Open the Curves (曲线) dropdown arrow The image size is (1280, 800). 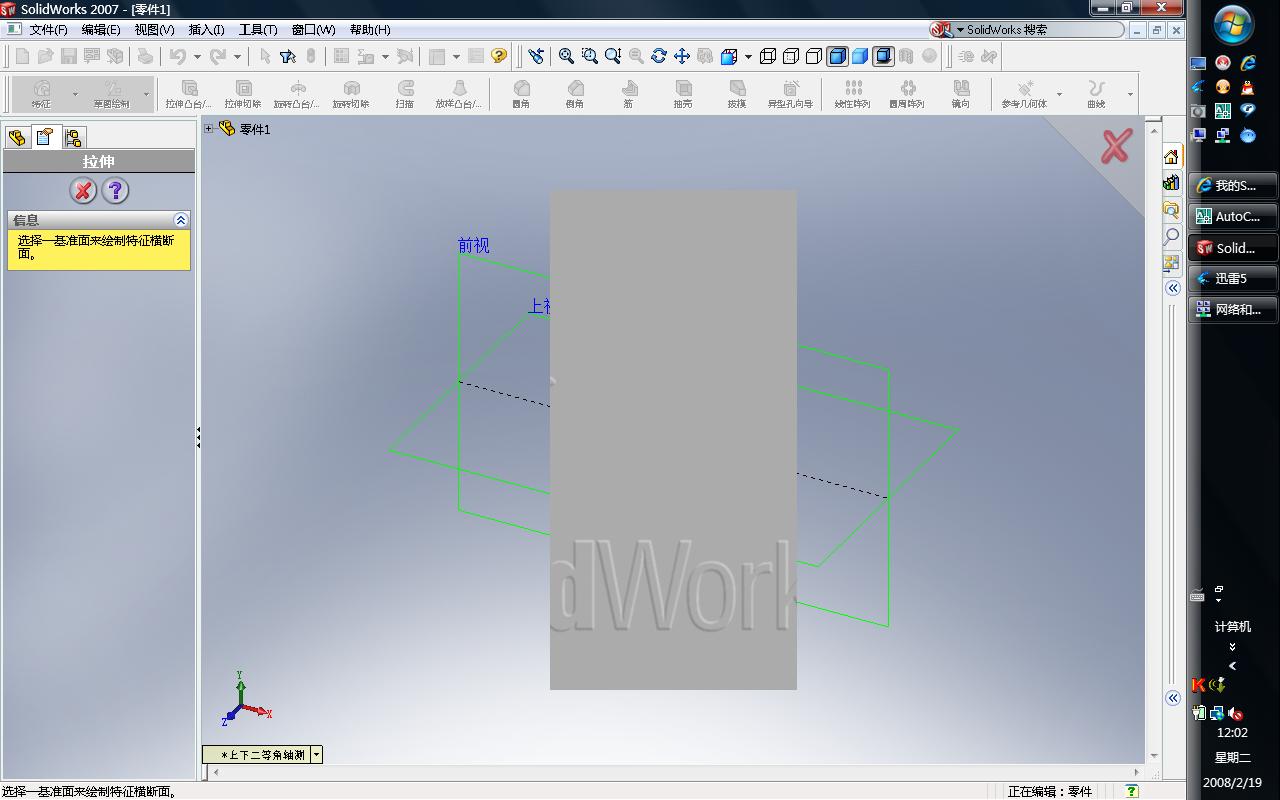coord(1130,95)
